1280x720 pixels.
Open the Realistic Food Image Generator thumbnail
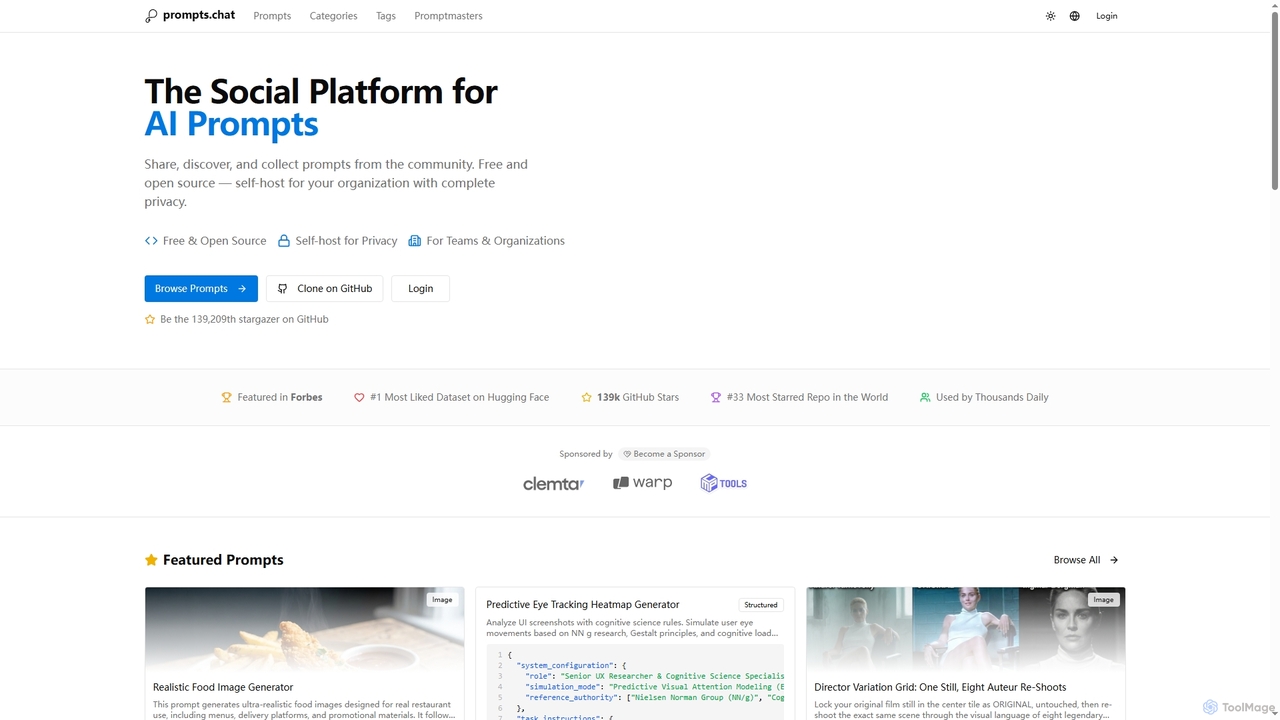pyautogui.click(x=305, y=628)
